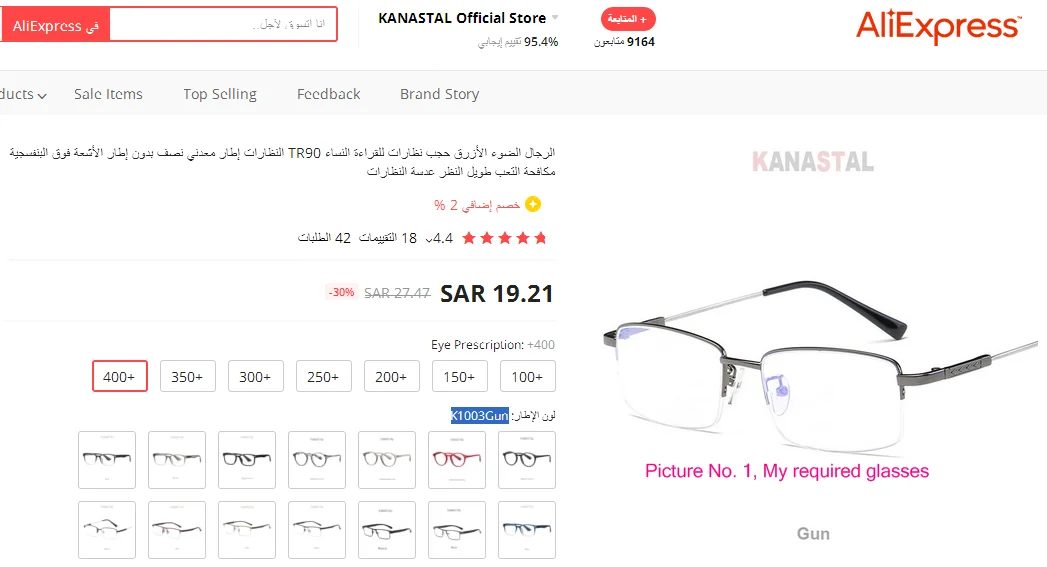This screenshot has height=567, width=1047.
Task: Expand the KANASTAL Official Store dropdown arrow
Action: coord(555,18)
